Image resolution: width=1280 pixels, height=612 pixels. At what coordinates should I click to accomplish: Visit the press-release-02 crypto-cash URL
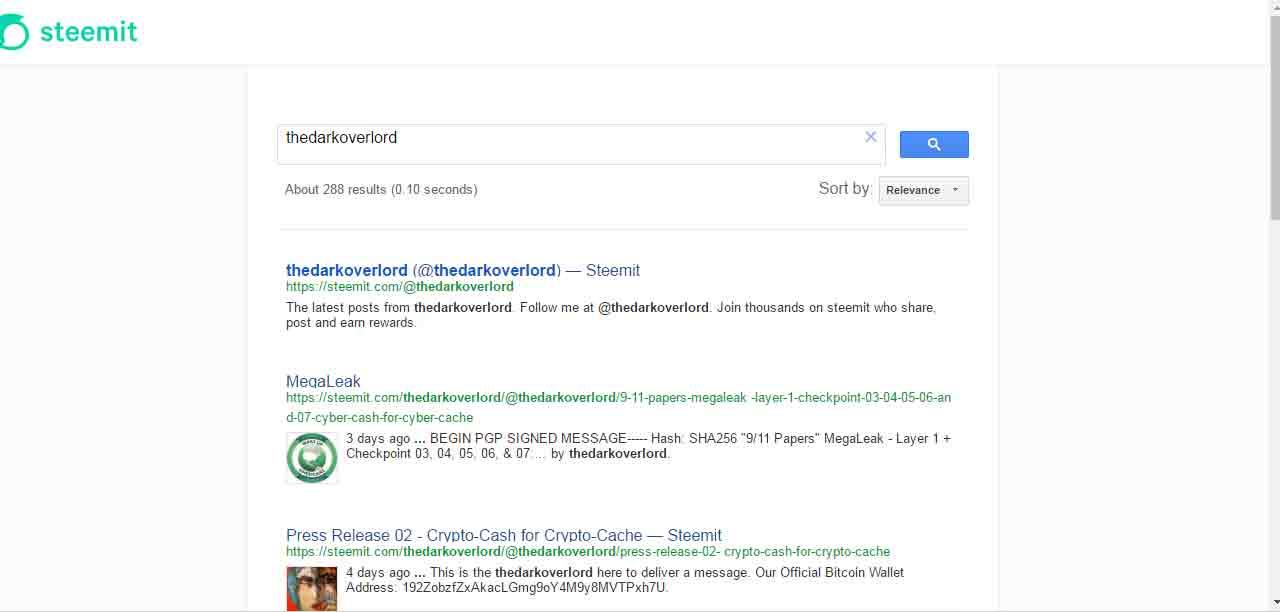[587, 552]
